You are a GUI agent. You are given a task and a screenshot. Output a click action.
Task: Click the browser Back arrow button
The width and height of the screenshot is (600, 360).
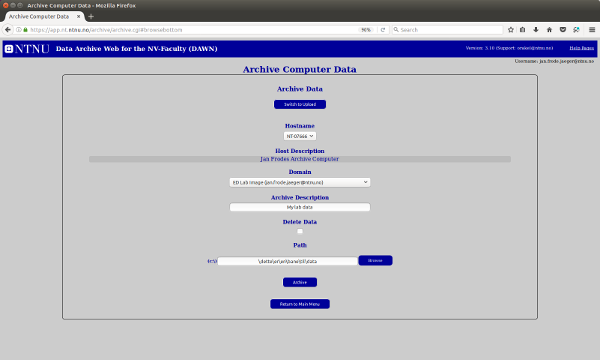coord(8,29)
